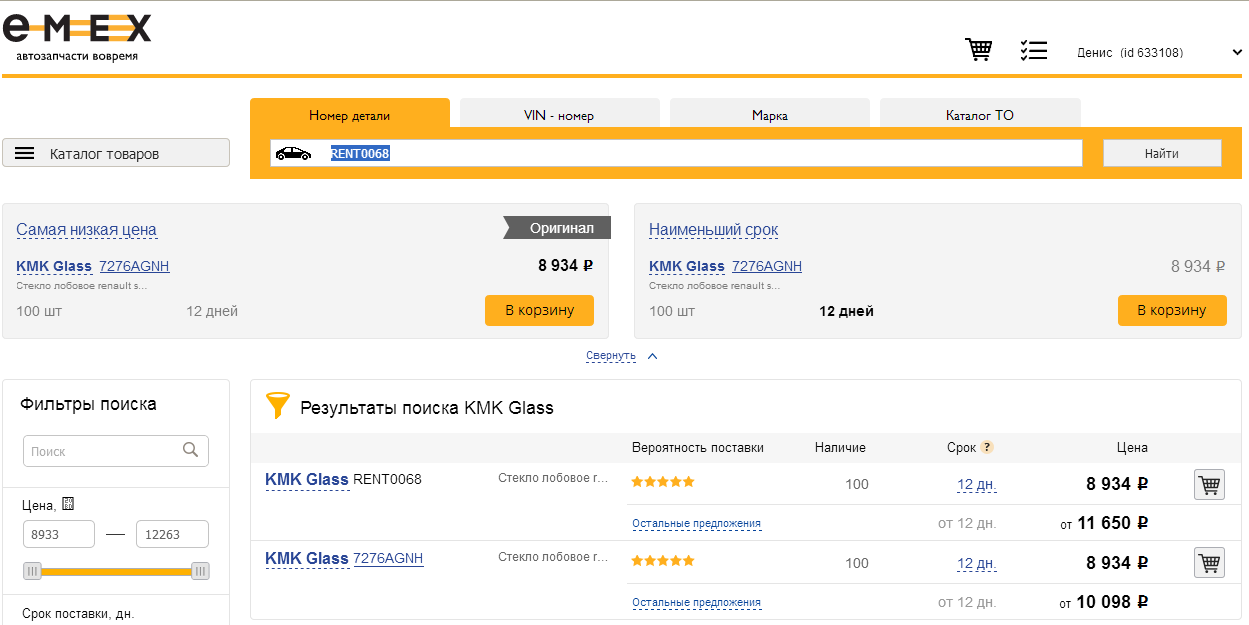This screenshot has width=1249, height=625.
Task: Click the question mark hint next to Срок
Action: tap(987, 448)
